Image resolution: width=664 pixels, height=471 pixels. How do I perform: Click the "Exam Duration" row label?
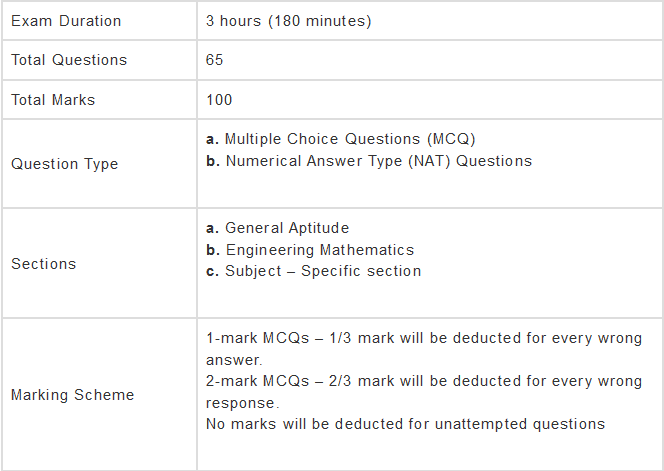[66, 21]
